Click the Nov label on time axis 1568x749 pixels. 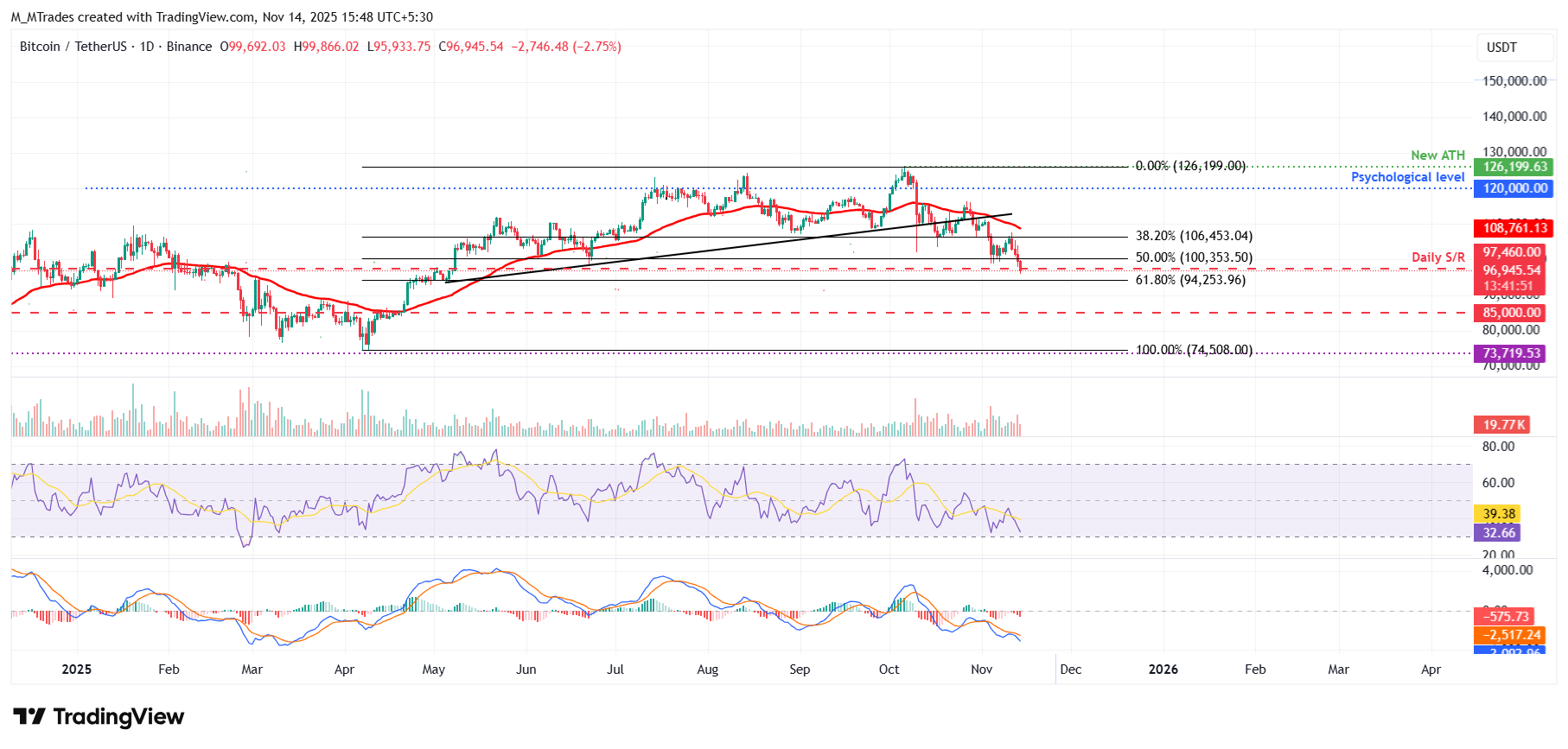tap(981, 670)
